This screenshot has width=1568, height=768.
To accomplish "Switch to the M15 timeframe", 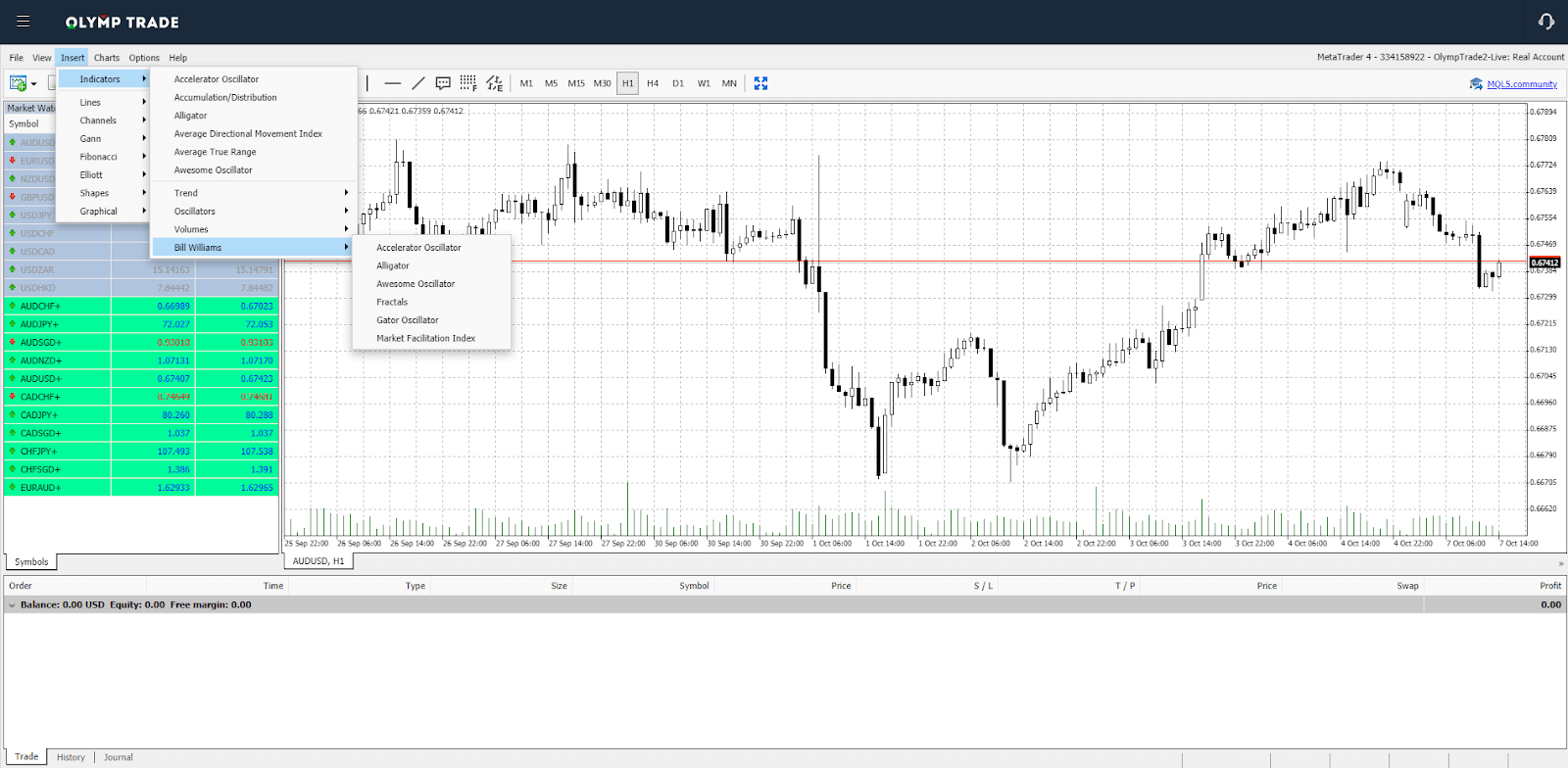I will tap(576, 83).
